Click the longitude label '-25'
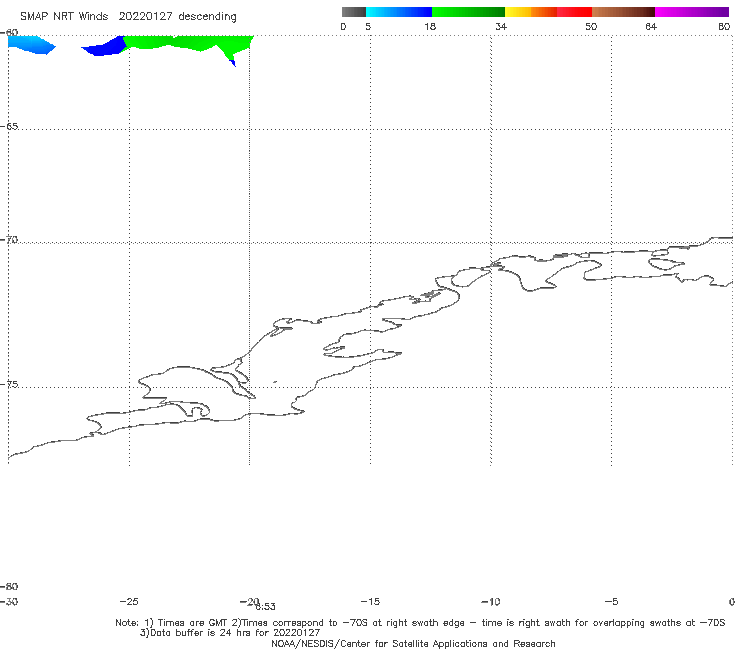This screenshot has width=740, height=650. 129,601
